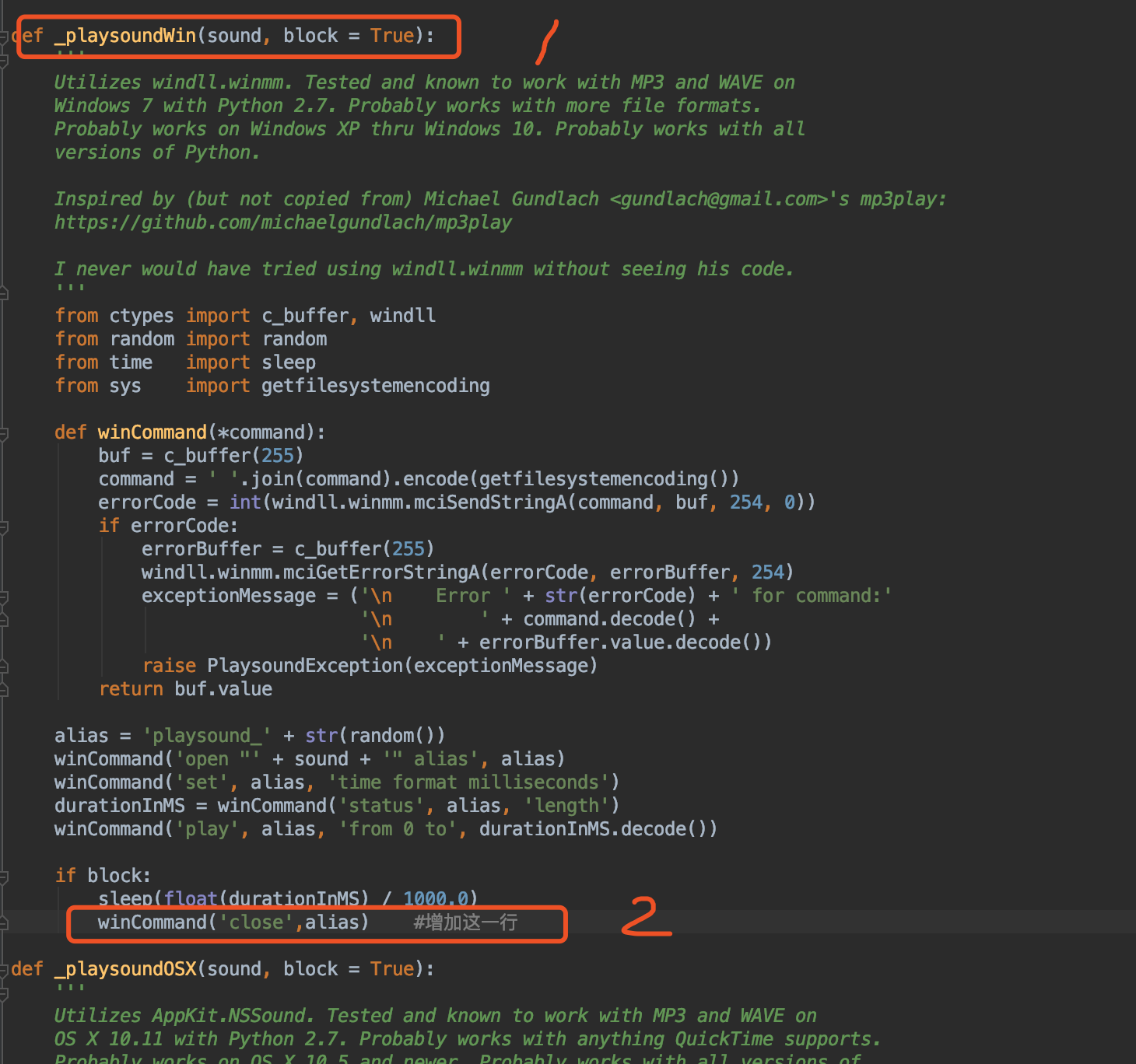This screenshot has height=1064, width=1136.
Task: Click the alias = 'playsound_' assignment line
Action: click(x=249, y=735)
